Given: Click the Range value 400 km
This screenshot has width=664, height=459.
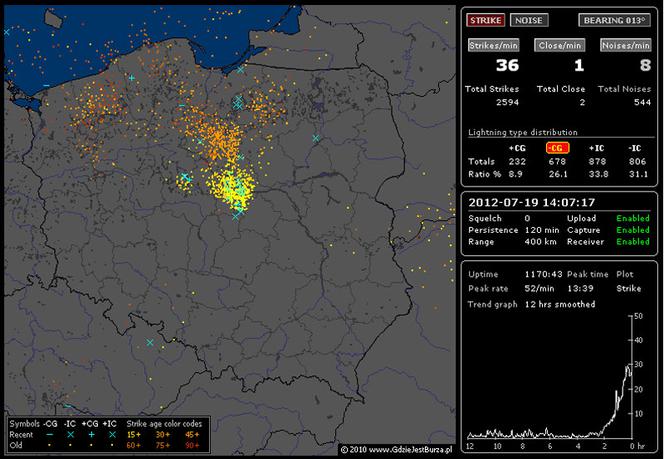Looking at the screenshot, I should click(540, 242).
